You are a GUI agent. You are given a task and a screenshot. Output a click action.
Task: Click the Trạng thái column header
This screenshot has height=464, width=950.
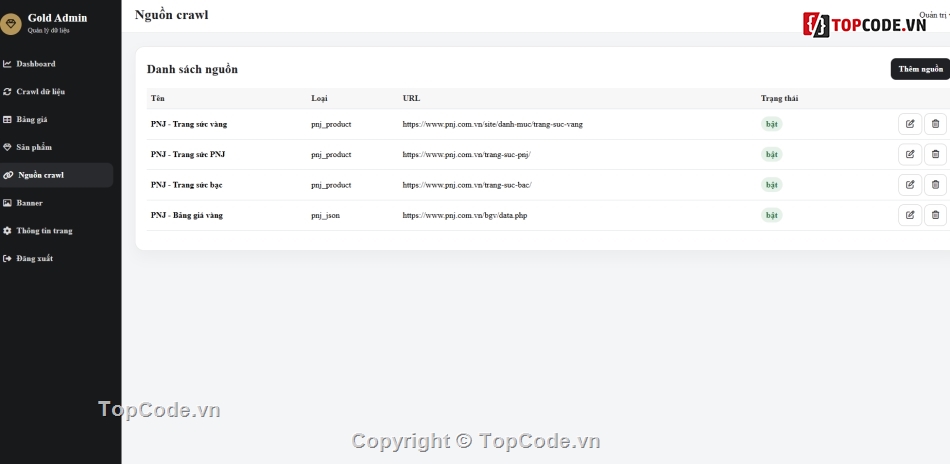(779, 98)
